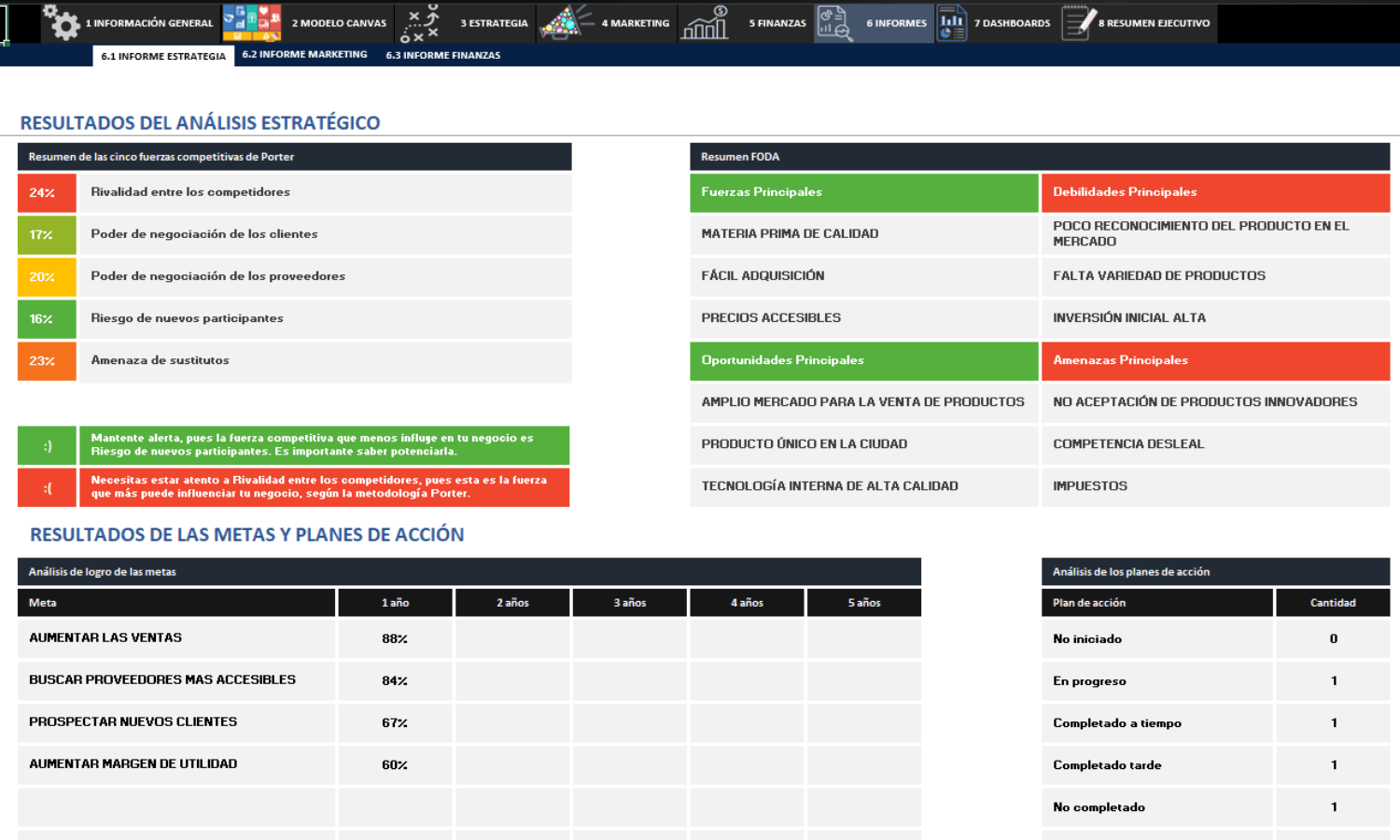Open the 5 Finanzas section
This screenshot has width=1400, height=840.
pos(777,23)
